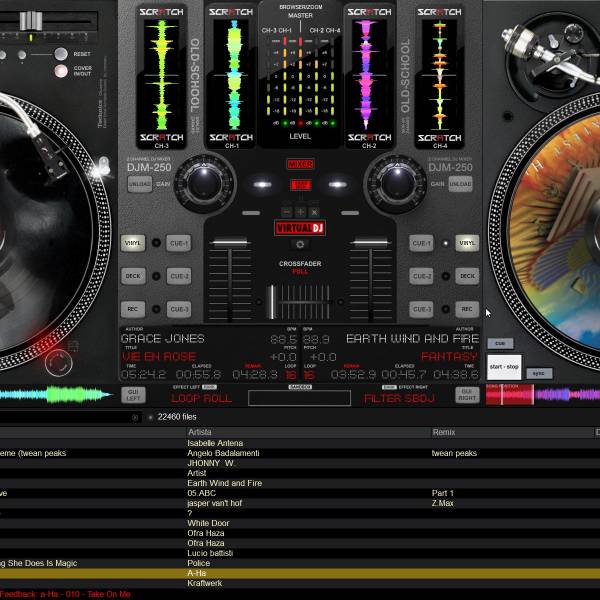The width and height of the screenshot is (600, 600).
Task: Click the right deck cue button
Action: tap(501, 343)
